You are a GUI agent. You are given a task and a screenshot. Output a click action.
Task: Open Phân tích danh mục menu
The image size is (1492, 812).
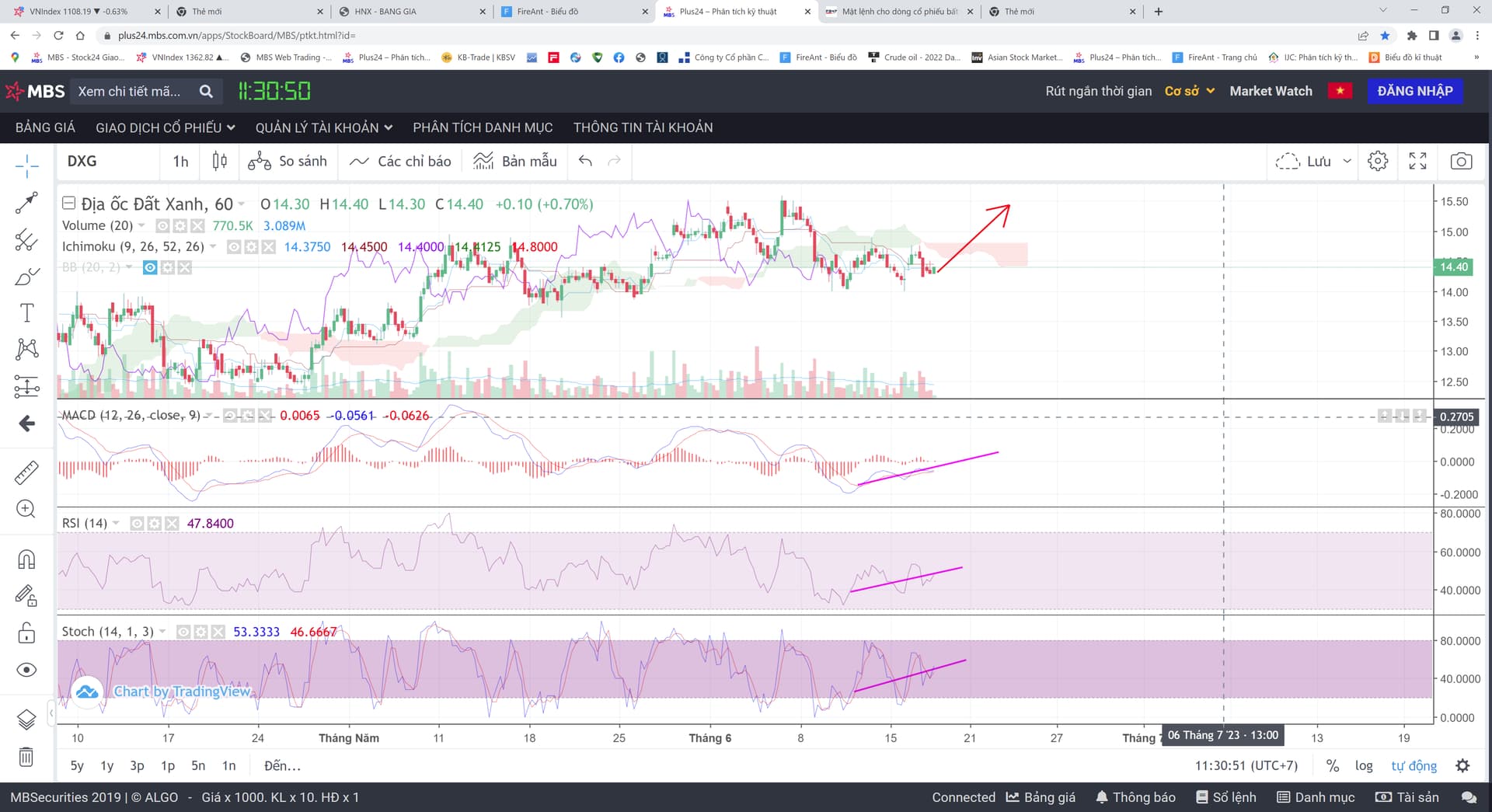coord(483,127)
